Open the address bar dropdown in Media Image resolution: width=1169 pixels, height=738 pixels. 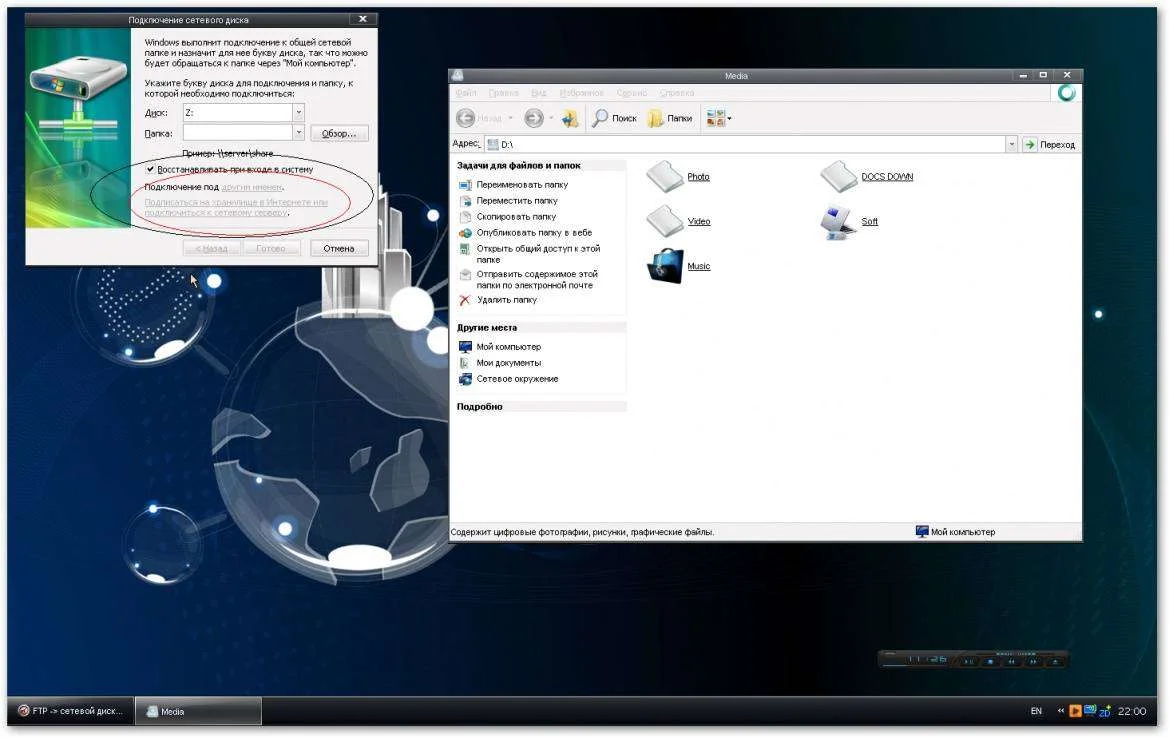[1011, 144]
